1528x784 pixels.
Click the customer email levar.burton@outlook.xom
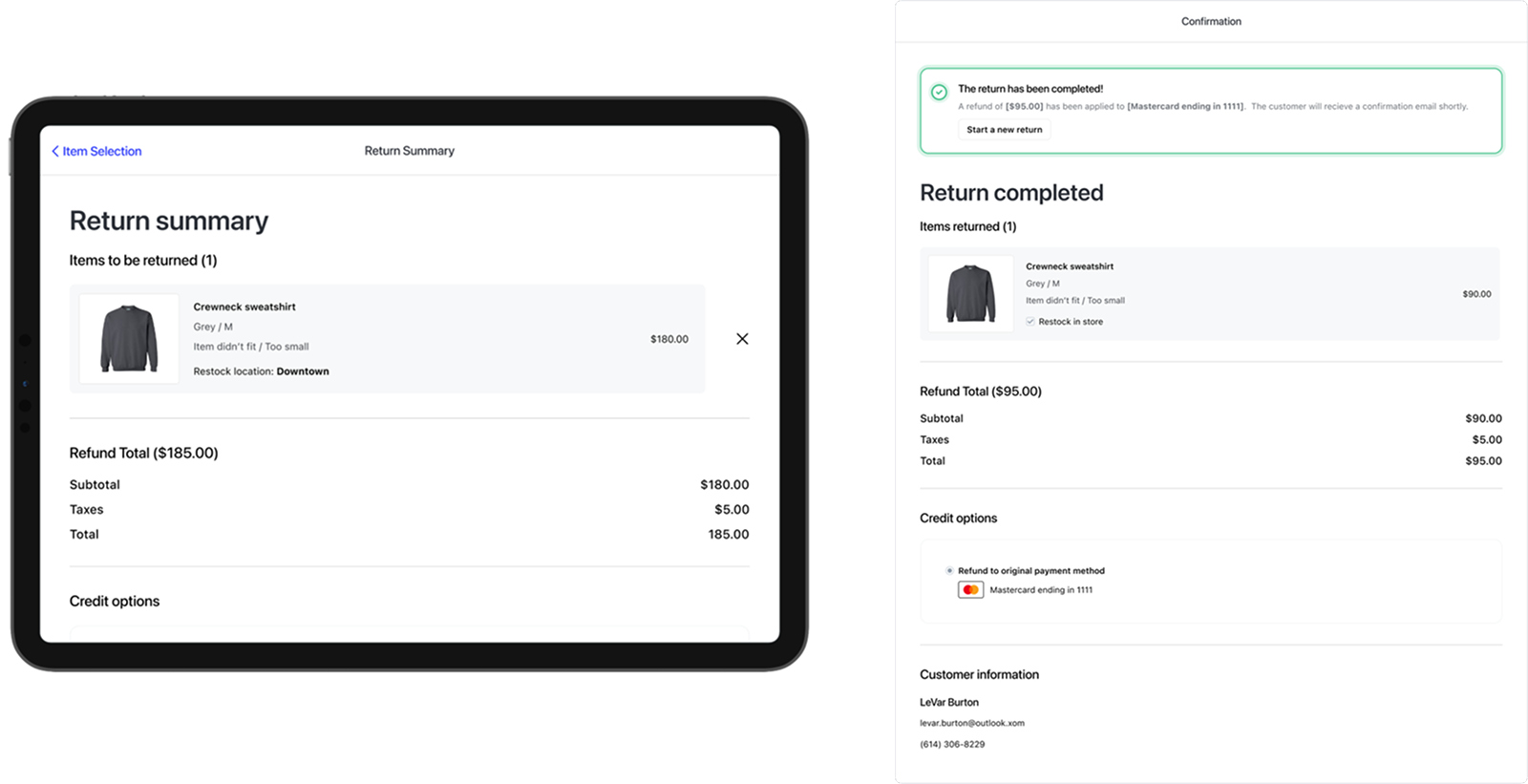(971, 723)
